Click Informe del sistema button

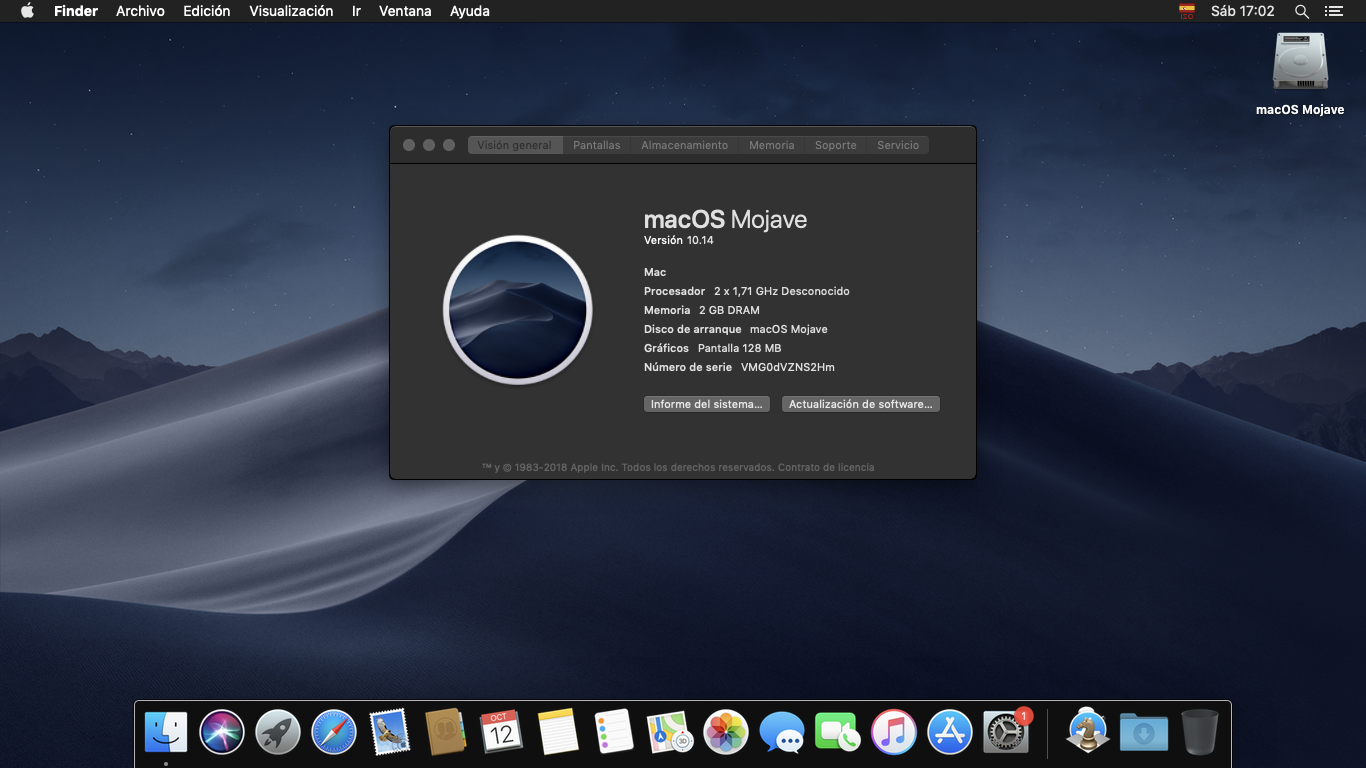point(707,404)
